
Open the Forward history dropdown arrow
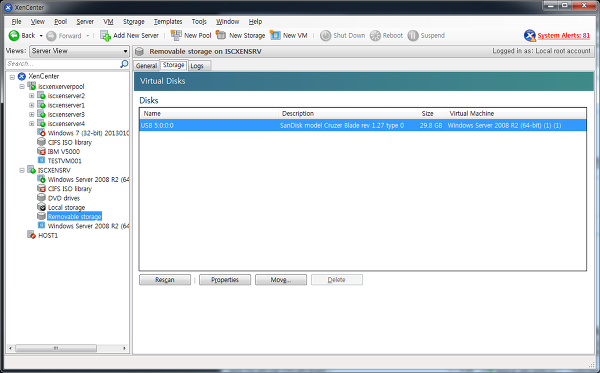click(x=87, y=36)
